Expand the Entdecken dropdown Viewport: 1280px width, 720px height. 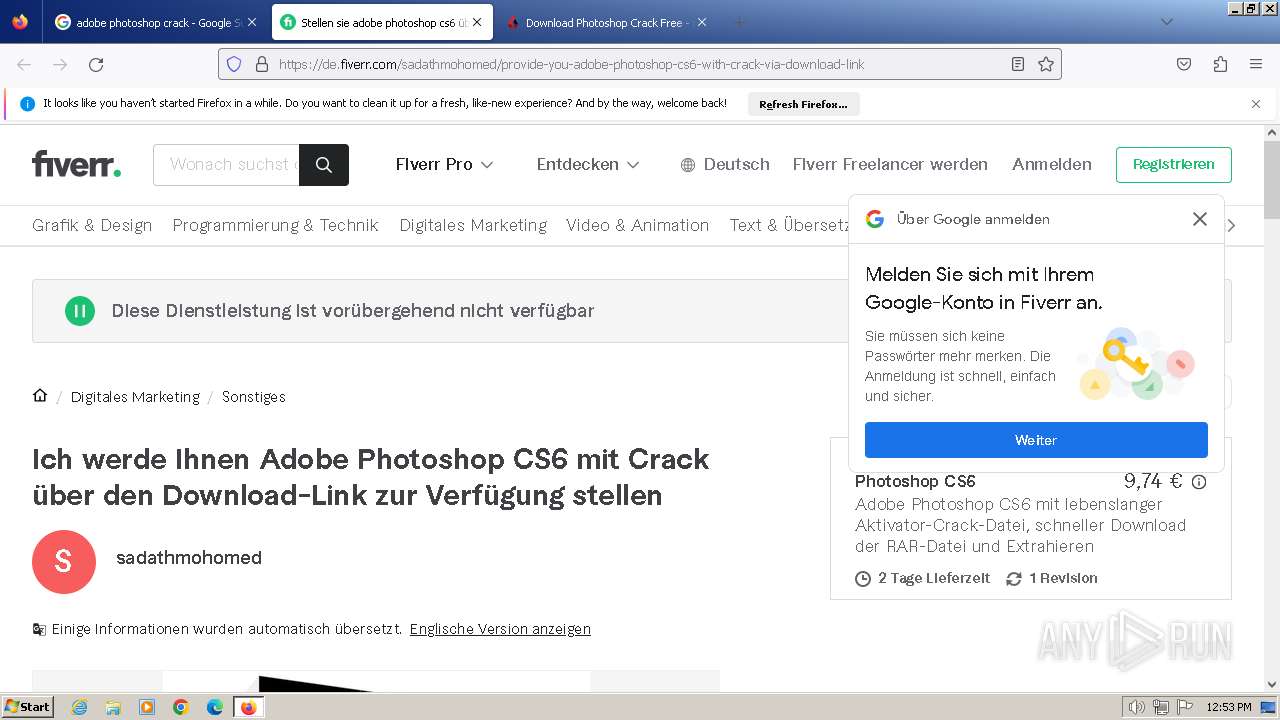(x=588, y=164)
